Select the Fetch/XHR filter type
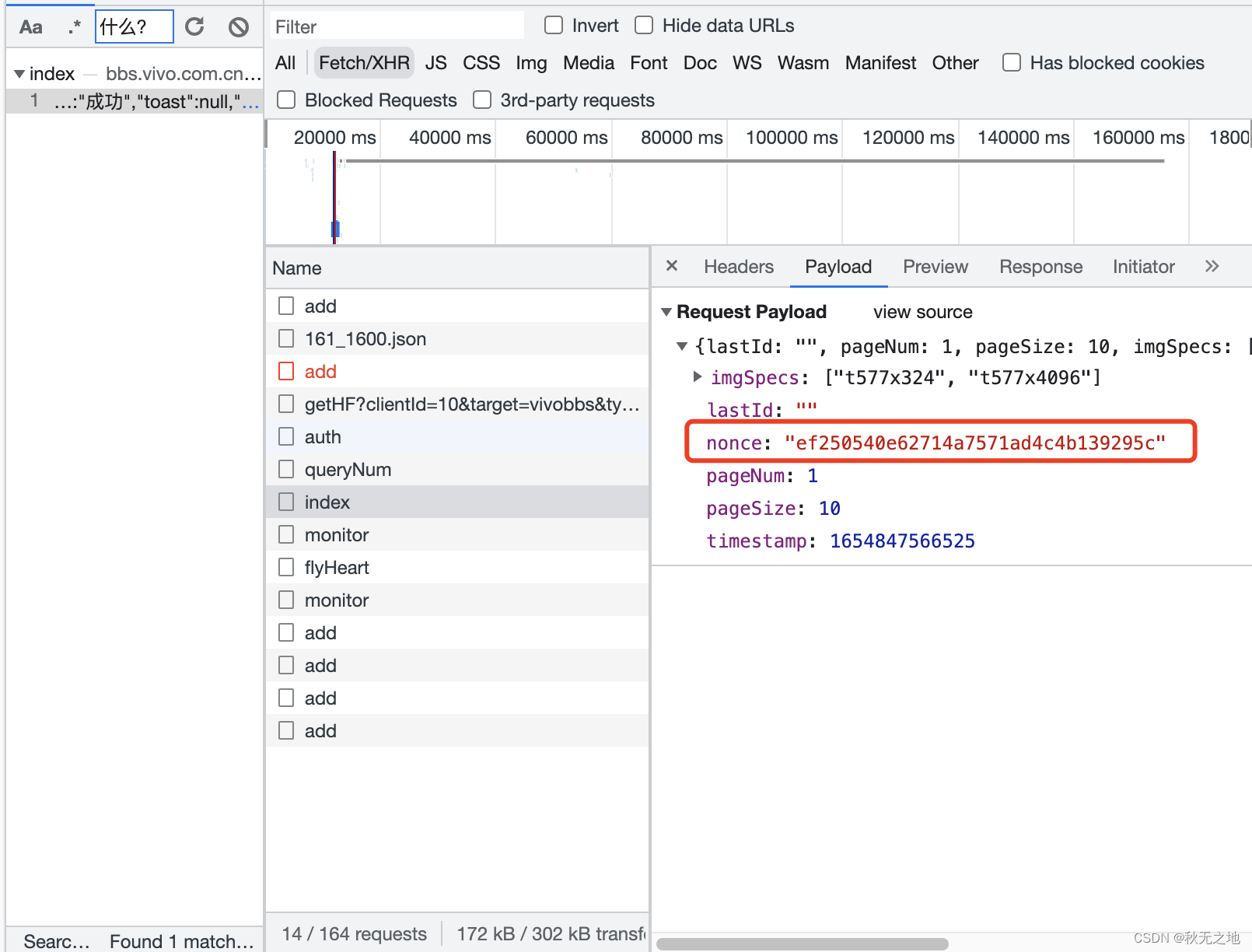Image resolution: width=1252 pixels, height=952 pixels. tap(364, 63)
